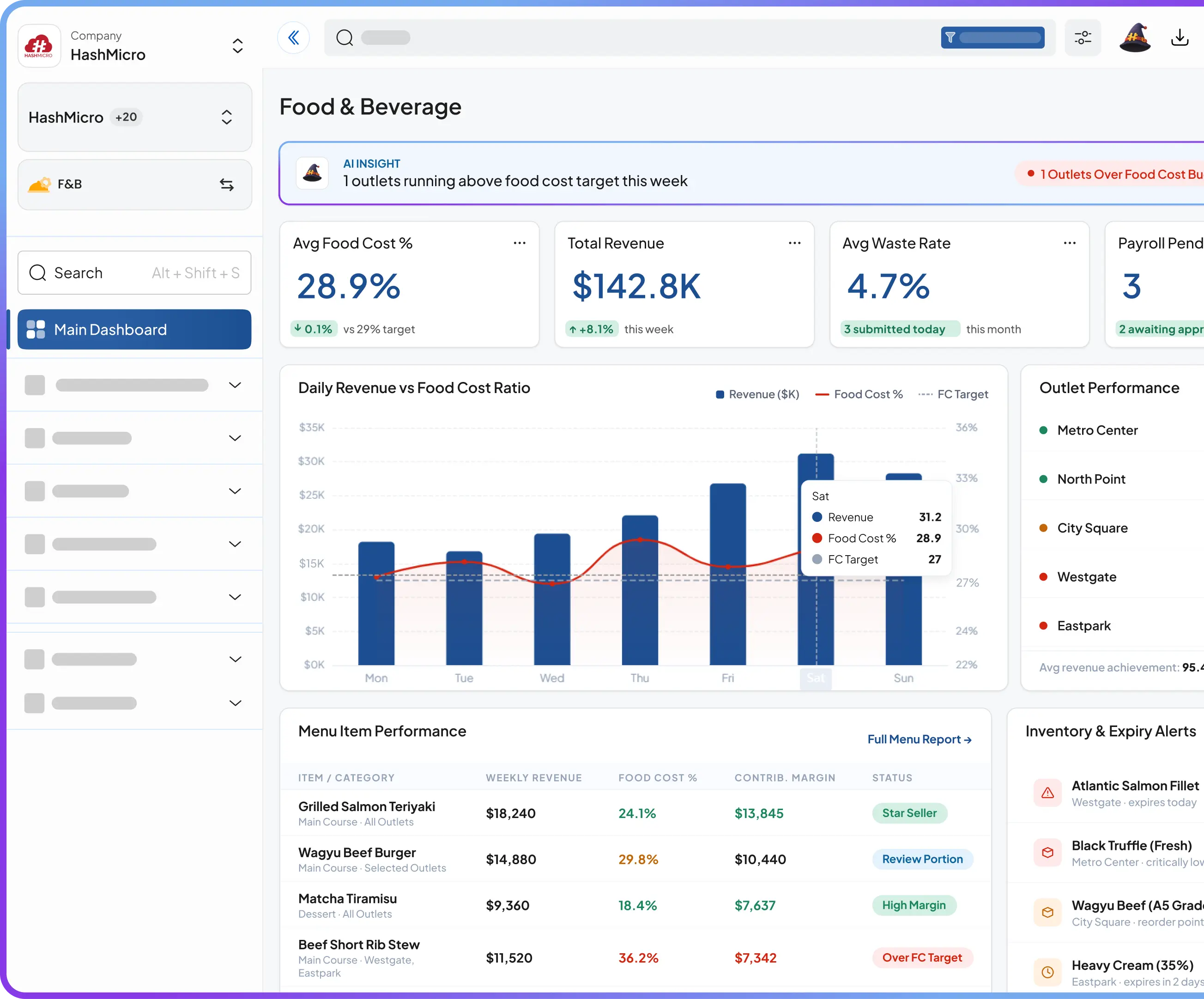Sort by Contrib. Margin column header
Image resolution: width=1204 pixels, height=999 pixels.
click(x=785, y=778)
